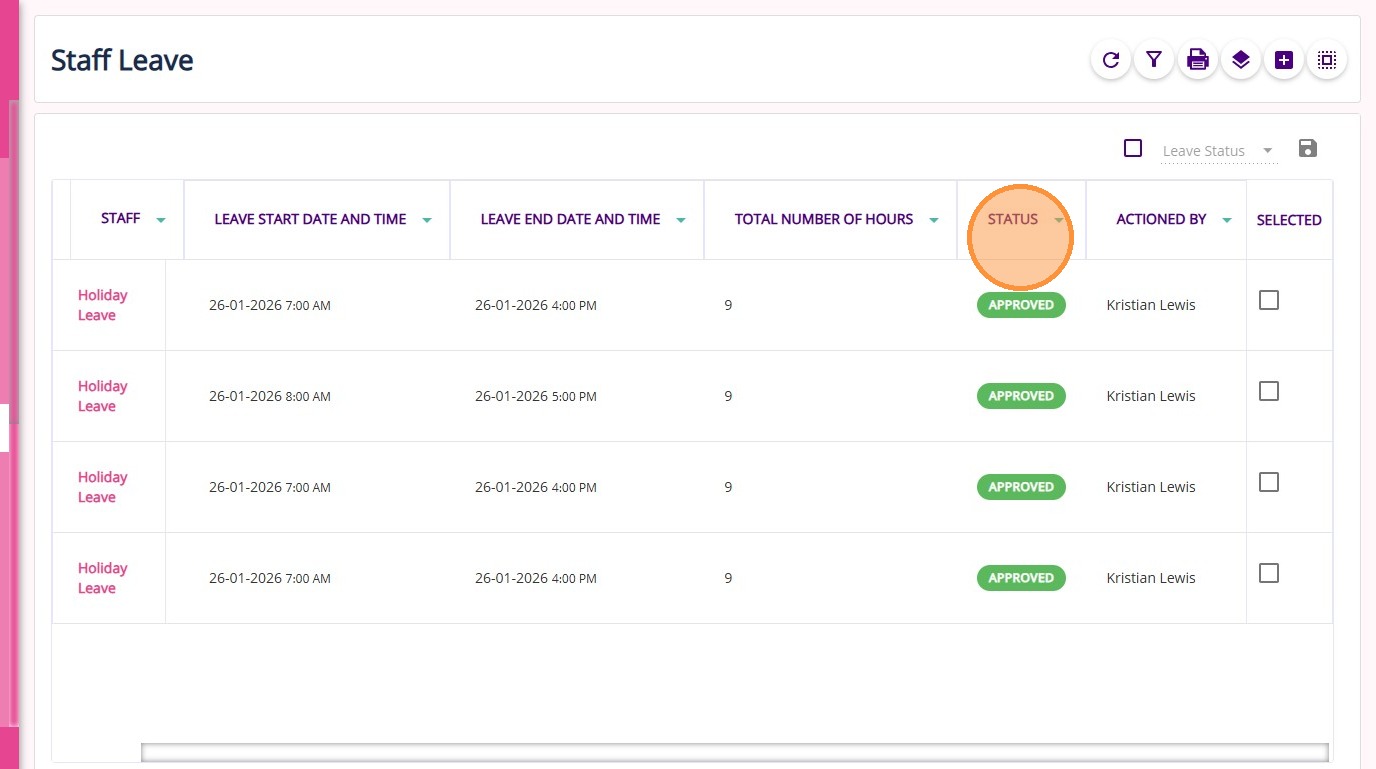
Task: Open the filter funnel icon
Action: pyautogui.click(x=1154, y=60)
